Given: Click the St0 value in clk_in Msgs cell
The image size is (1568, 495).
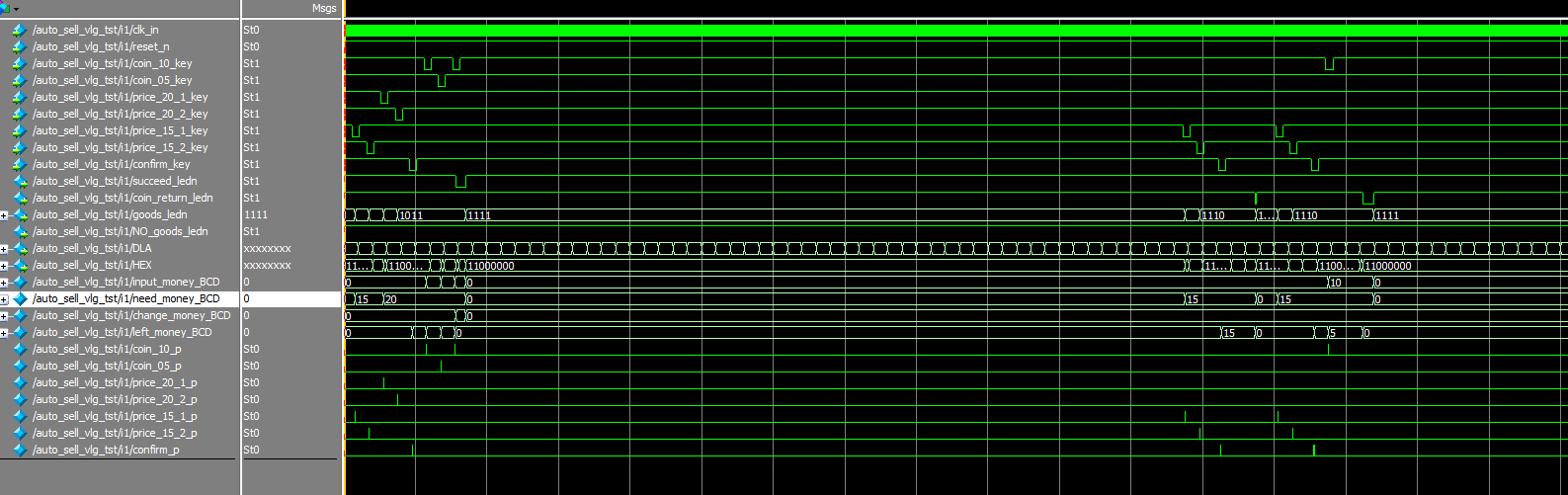Looking at the screenshot, I should click(x=251, y=30).
